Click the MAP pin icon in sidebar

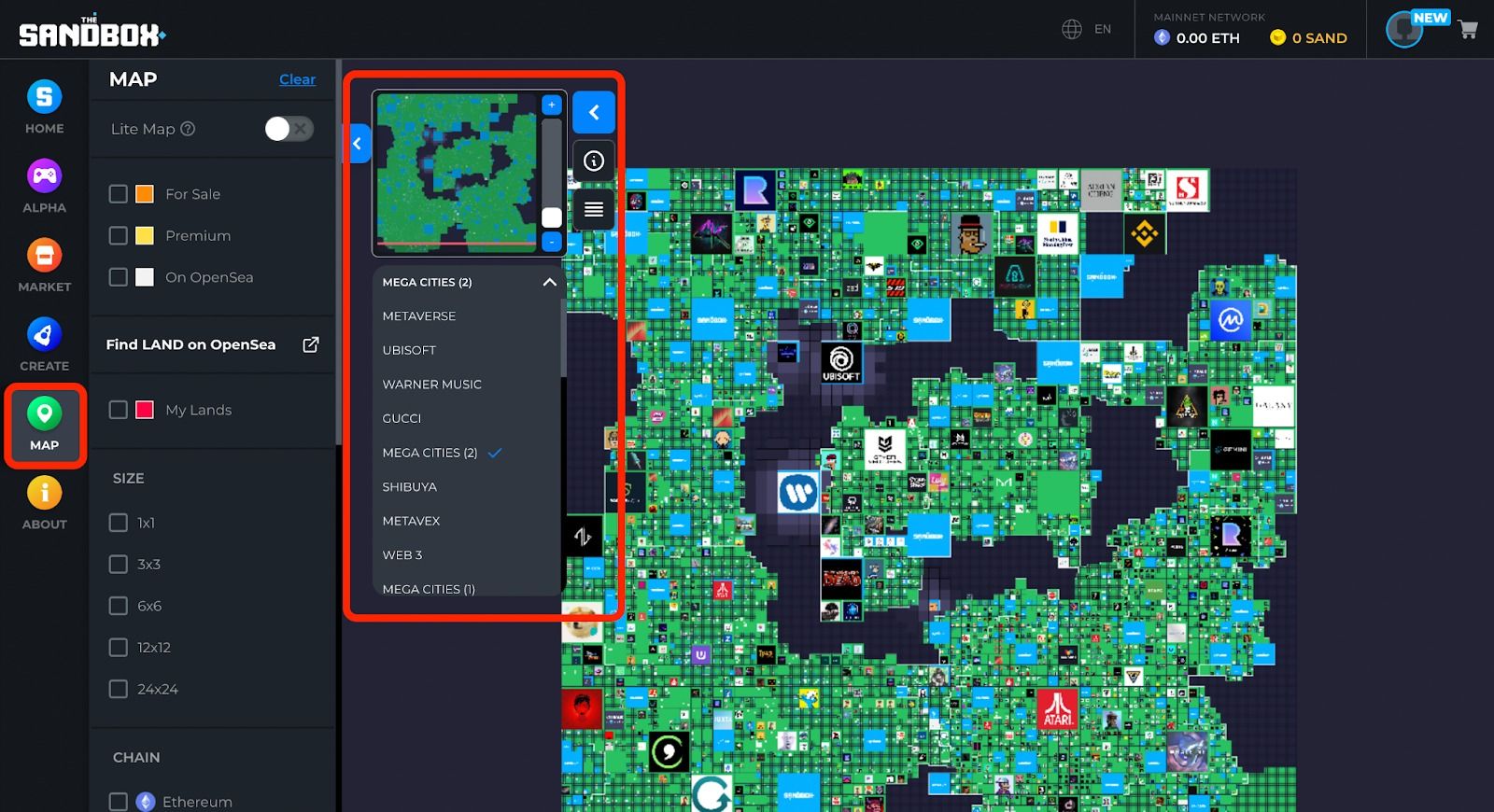(x=44, y=413)
